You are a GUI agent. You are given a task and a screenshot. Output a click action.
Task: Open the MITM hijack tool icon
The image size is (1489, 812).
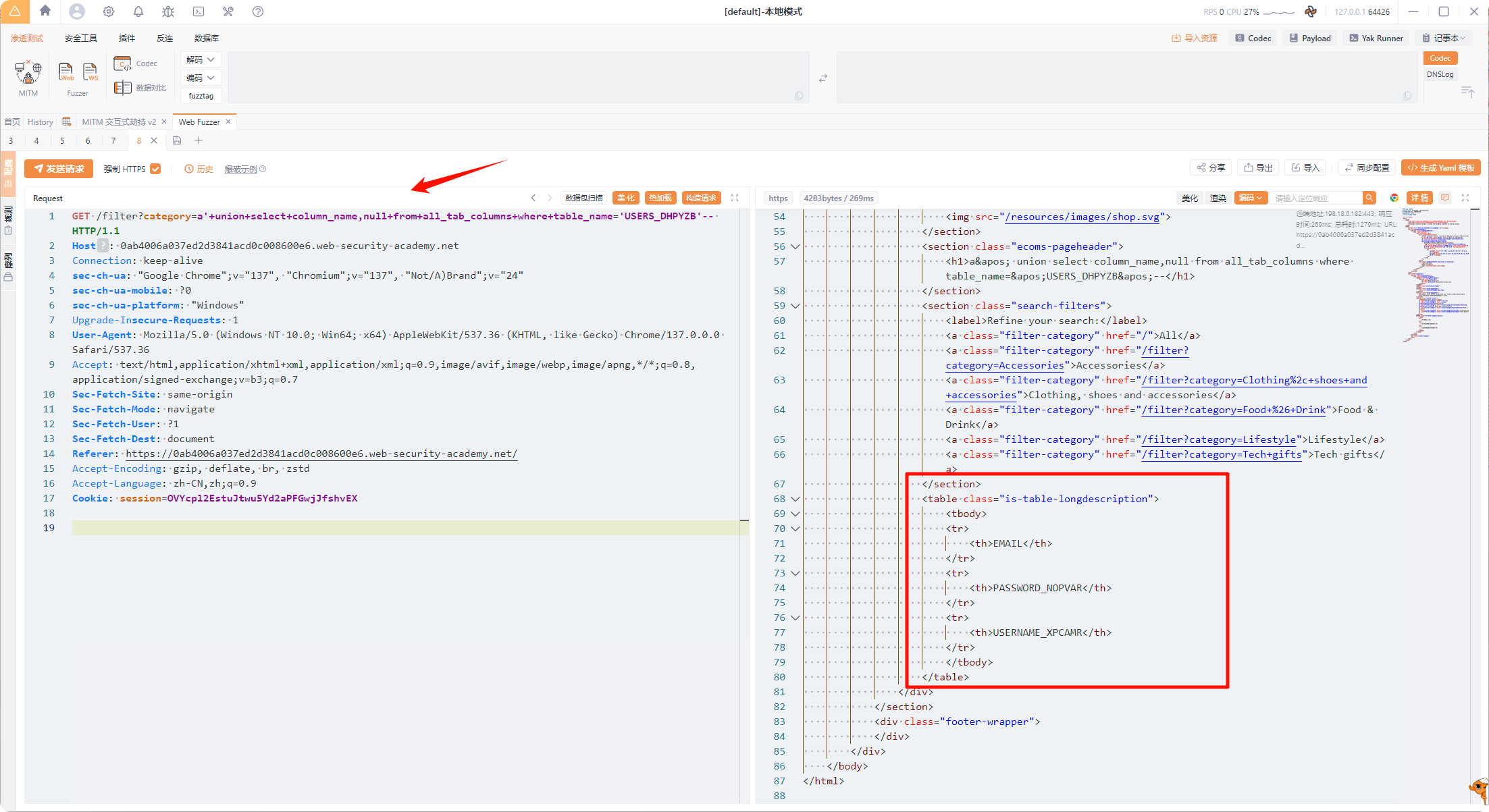click(28, 72)
